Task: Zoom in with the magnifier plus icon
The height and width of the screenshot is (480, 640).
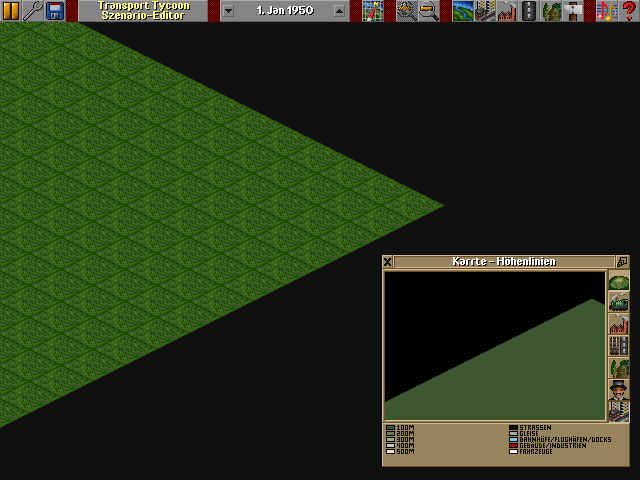Action: coord(407,11)
